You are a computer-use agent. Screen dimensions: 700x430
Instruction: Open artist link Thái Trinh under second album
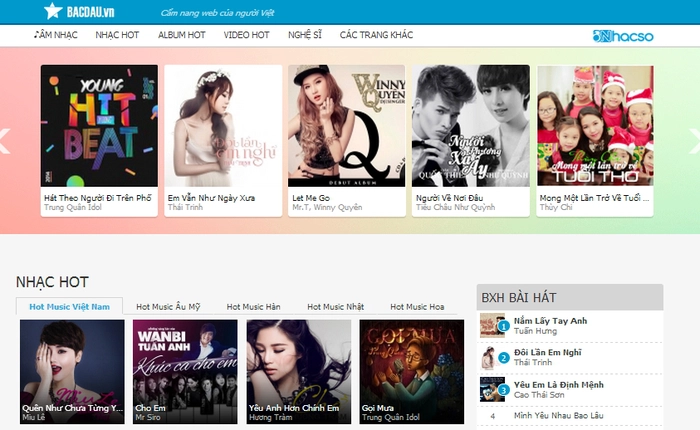click(185, 207)
